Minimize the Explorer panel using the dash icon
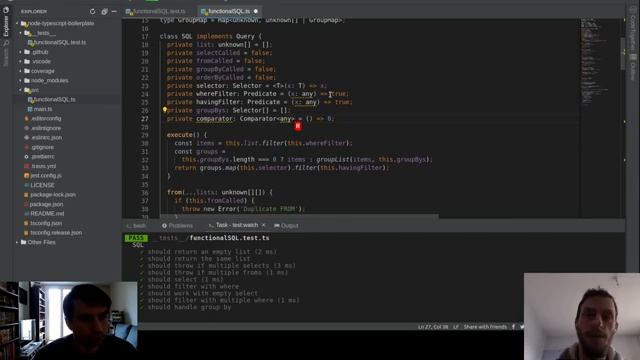 point(114,11)
